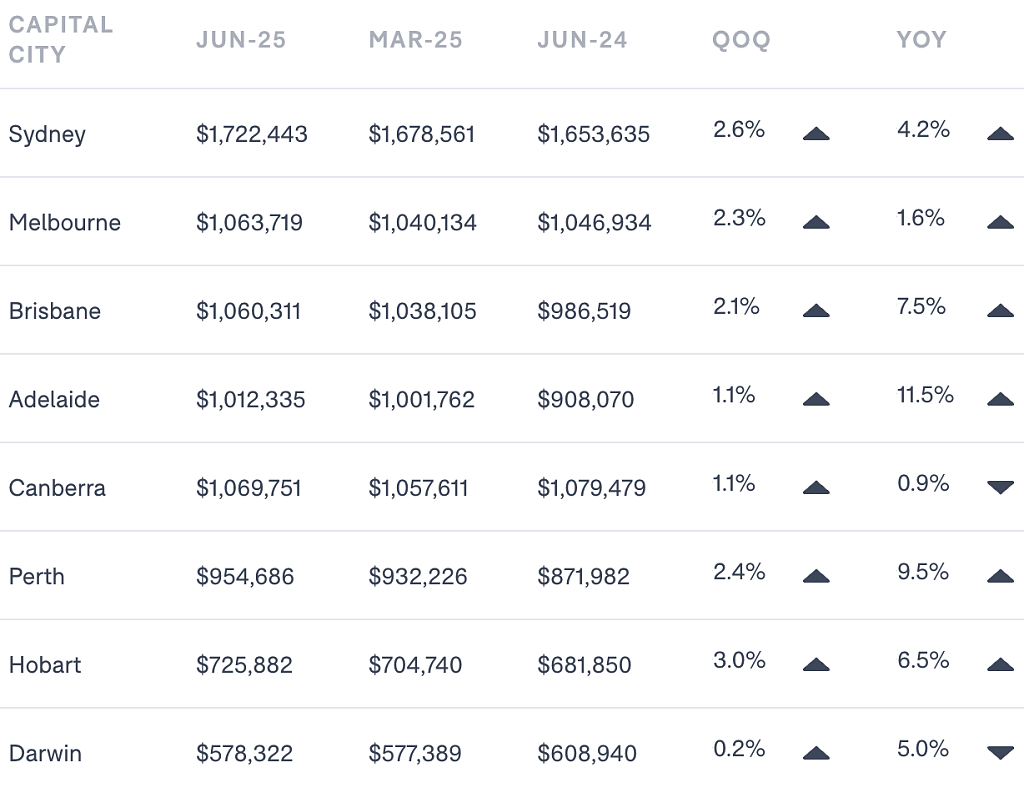This screenshot has height=793, width=1024.
Task: Select the Sydney row label
Action: point(47,135)
